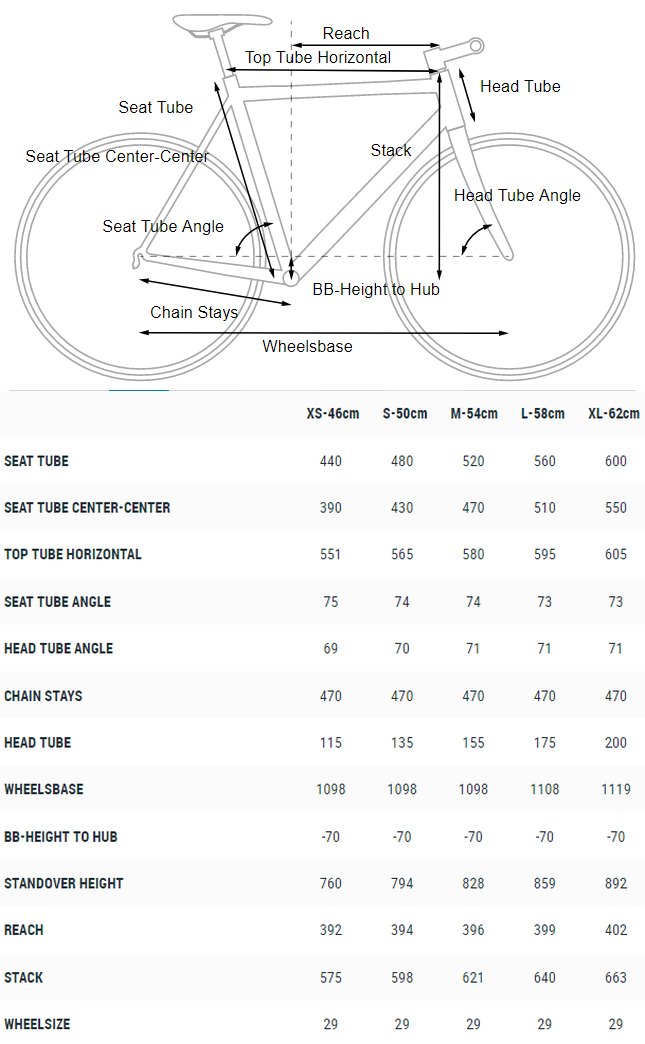Click the Seat Tube Angle diagram label

coord(163,226)
